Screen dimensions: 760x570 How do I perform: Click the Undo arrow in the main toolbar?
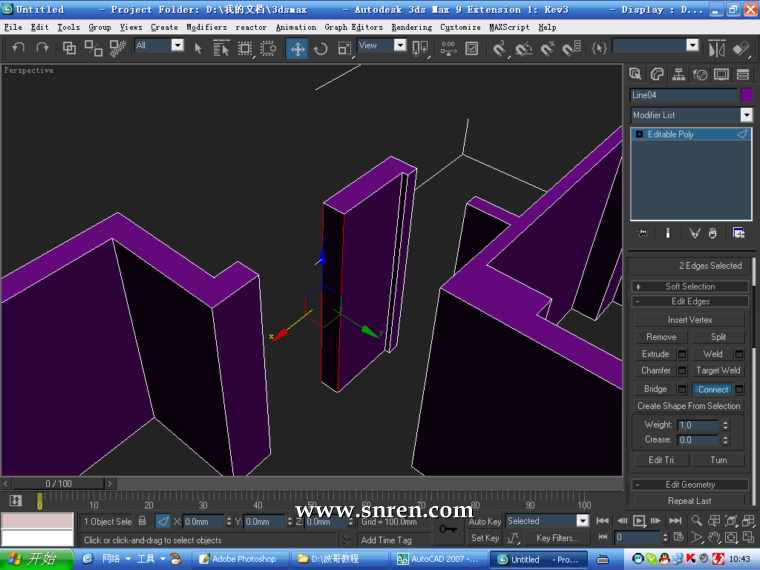click(18, 47)
